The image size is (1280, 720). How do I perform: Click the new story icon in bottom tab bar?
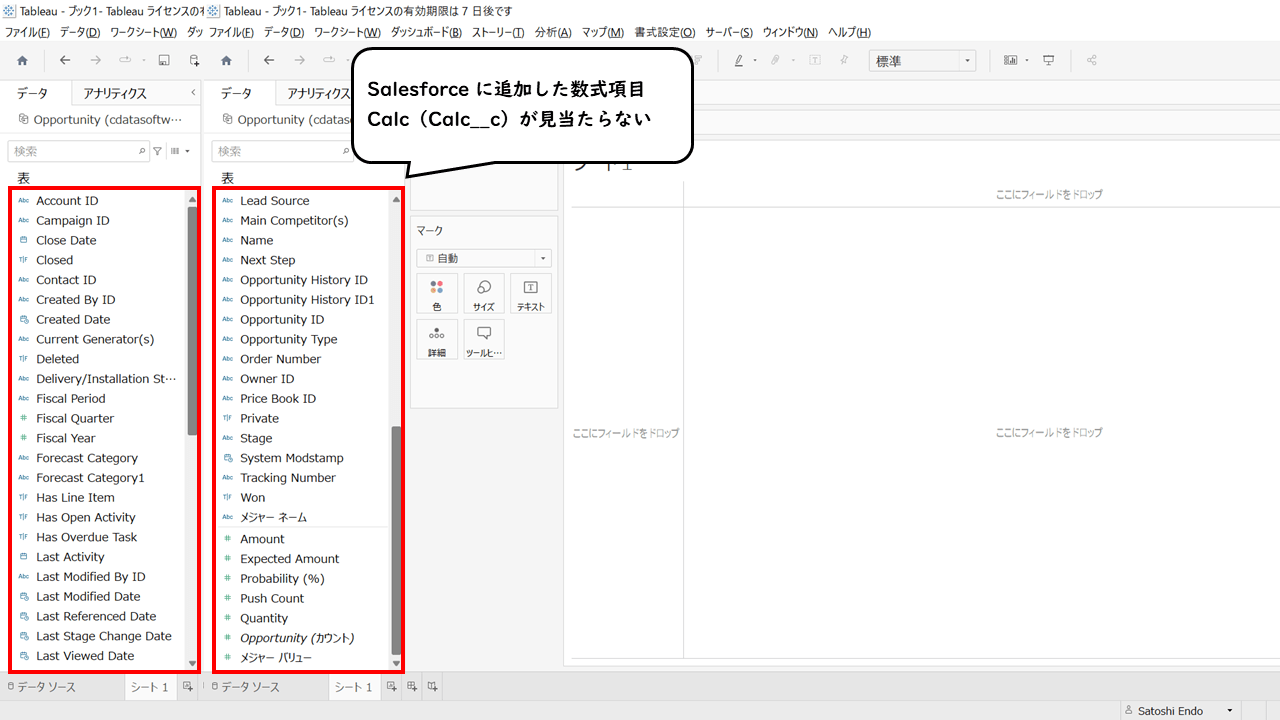click(x=432, y=687)
